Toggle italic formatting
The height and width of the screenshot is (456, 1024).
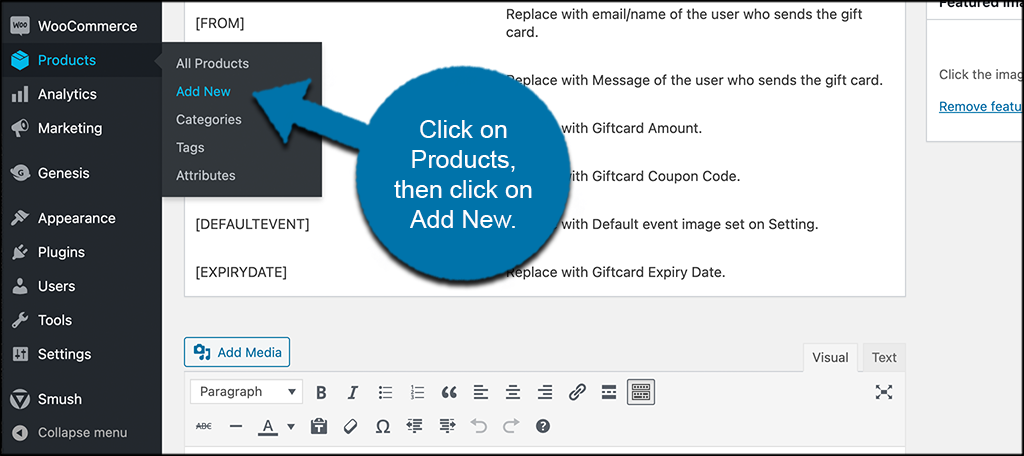[353, 392]
